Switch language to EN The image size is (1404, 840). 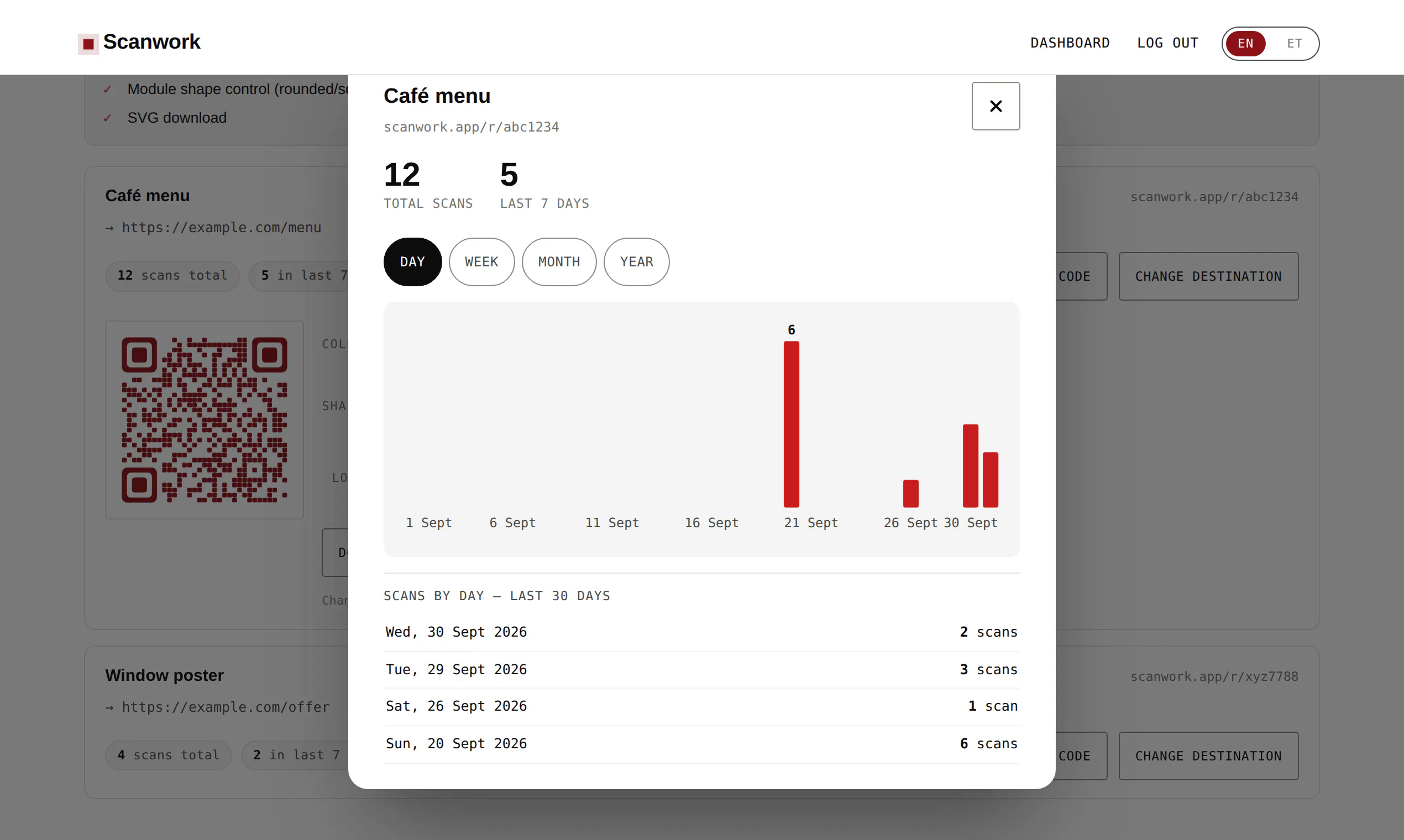coord(1245,44)
